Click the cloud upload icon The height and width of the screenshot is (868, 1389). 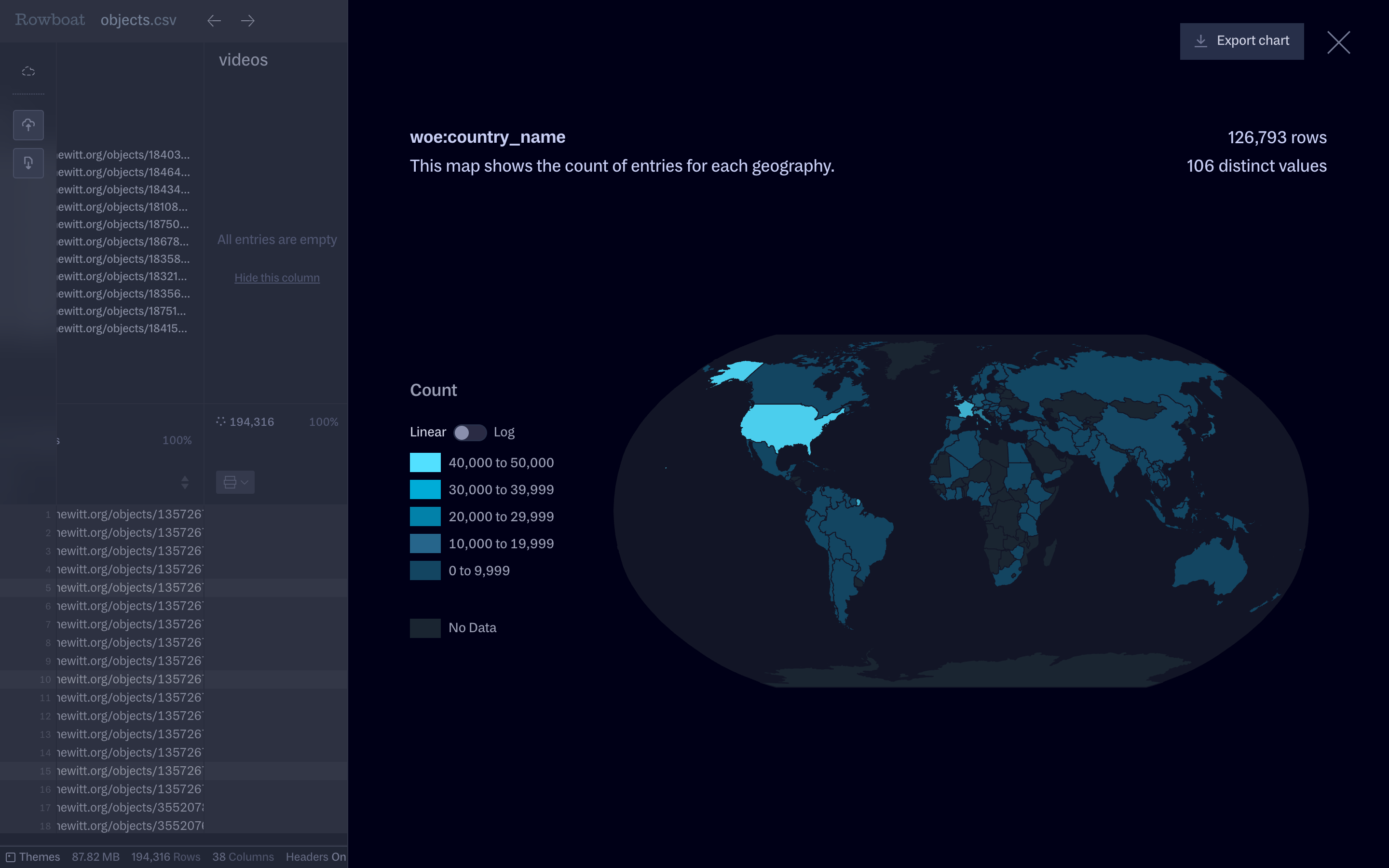(28, 124)
